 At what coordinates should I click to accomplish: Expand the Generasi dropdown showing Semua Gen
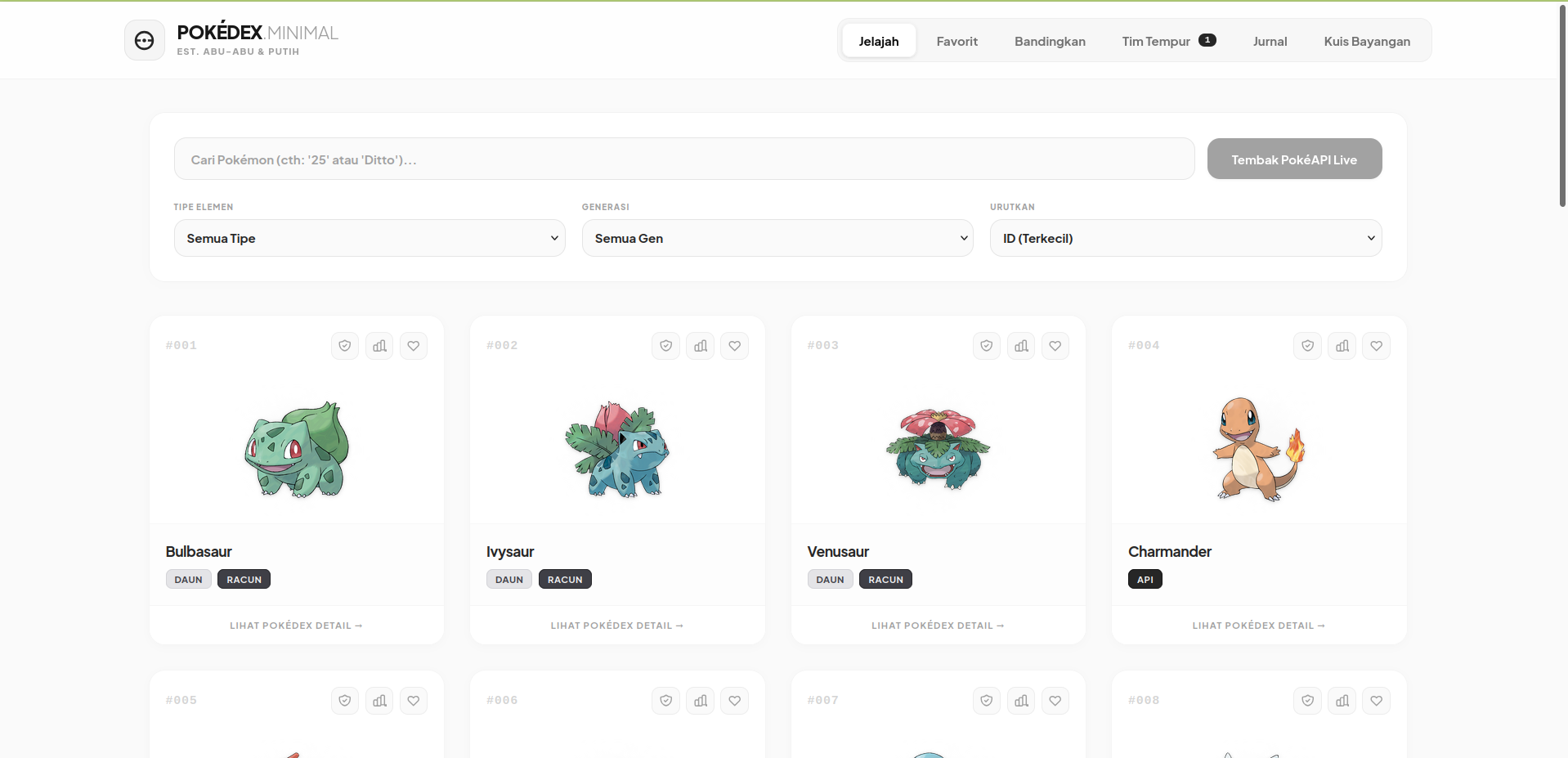pyautogui.click(x=777, y=238)
